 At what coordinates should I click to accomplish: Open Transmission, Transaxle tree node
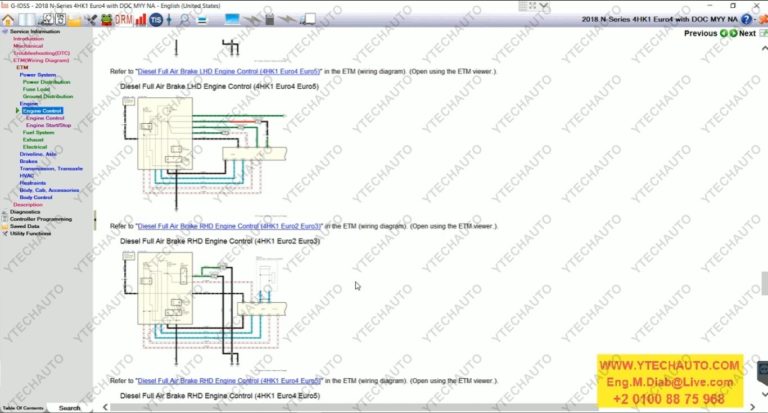click(x=51, y=169)
